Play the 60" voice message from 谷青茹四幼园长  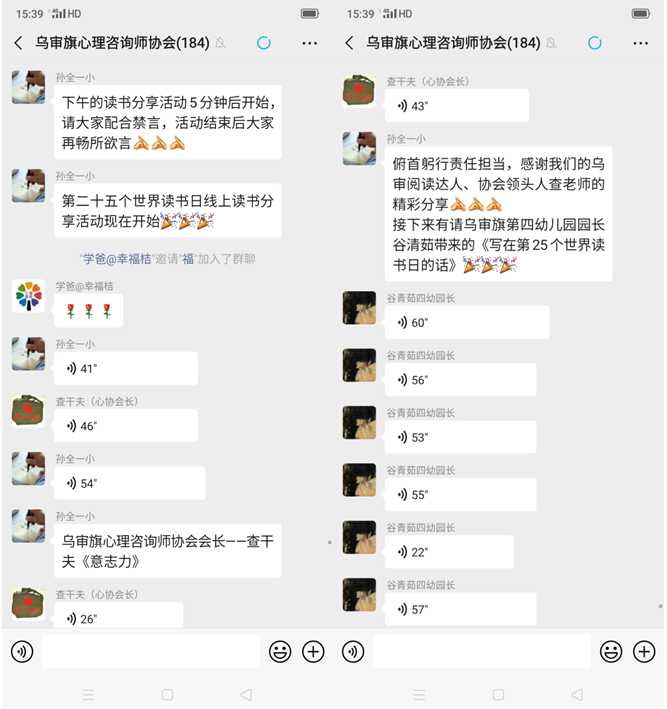[467, 322]
